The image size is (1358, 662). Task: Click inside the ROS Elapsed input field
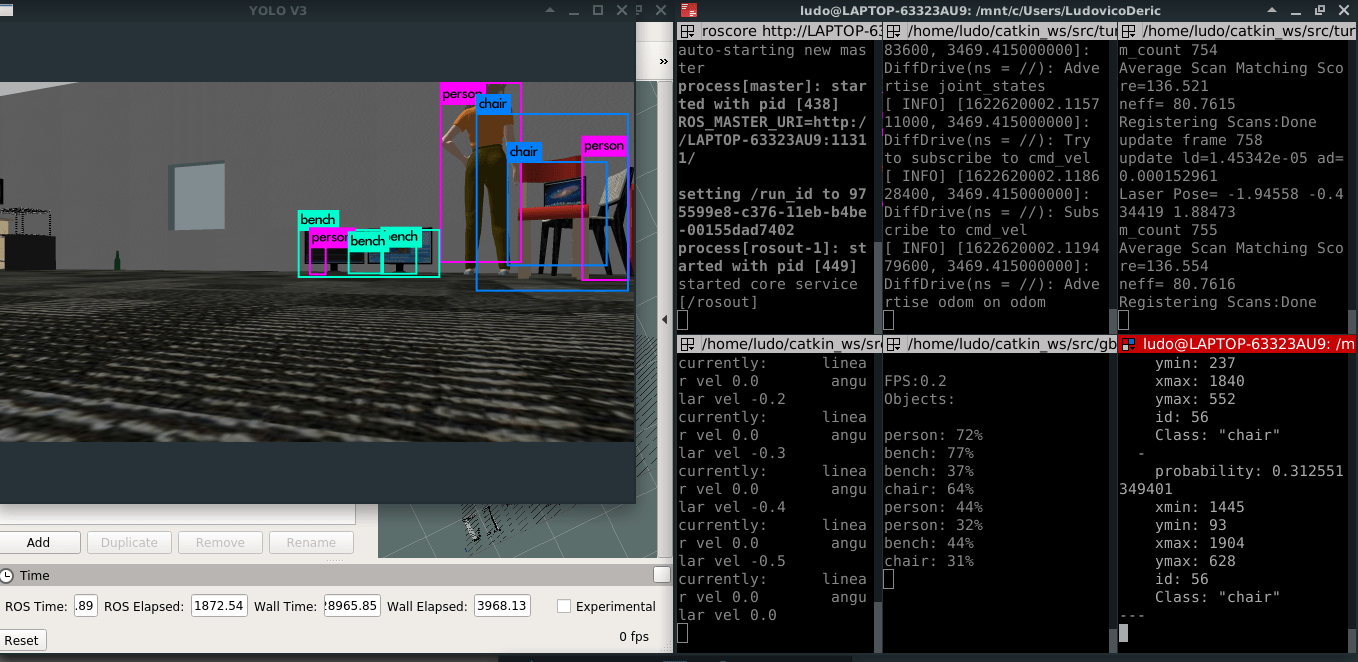(218, 605)
